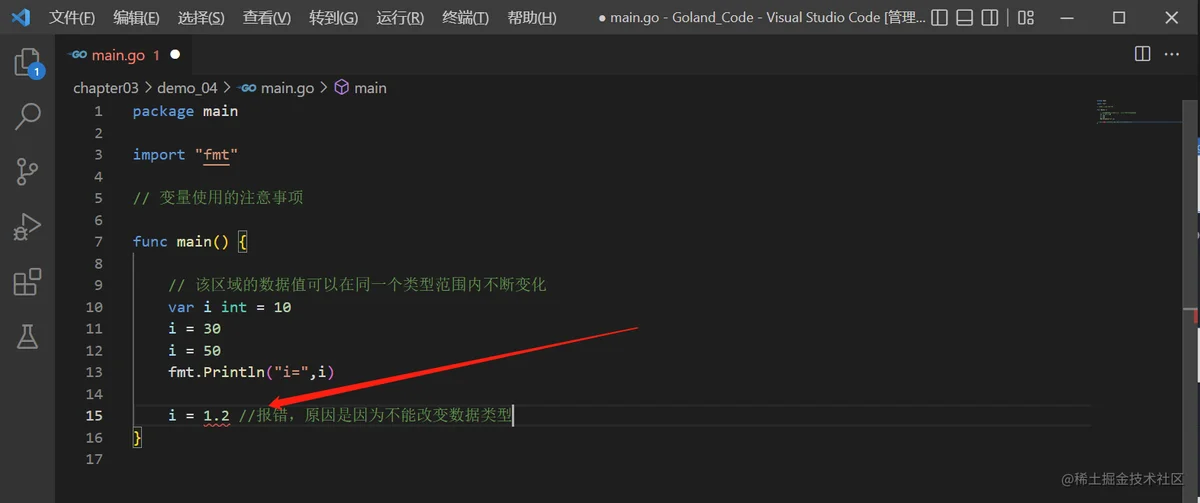Viewport: 1200px width, 503px height.
Task: Open the customize layout icon
Action: tap(1026, 18)
